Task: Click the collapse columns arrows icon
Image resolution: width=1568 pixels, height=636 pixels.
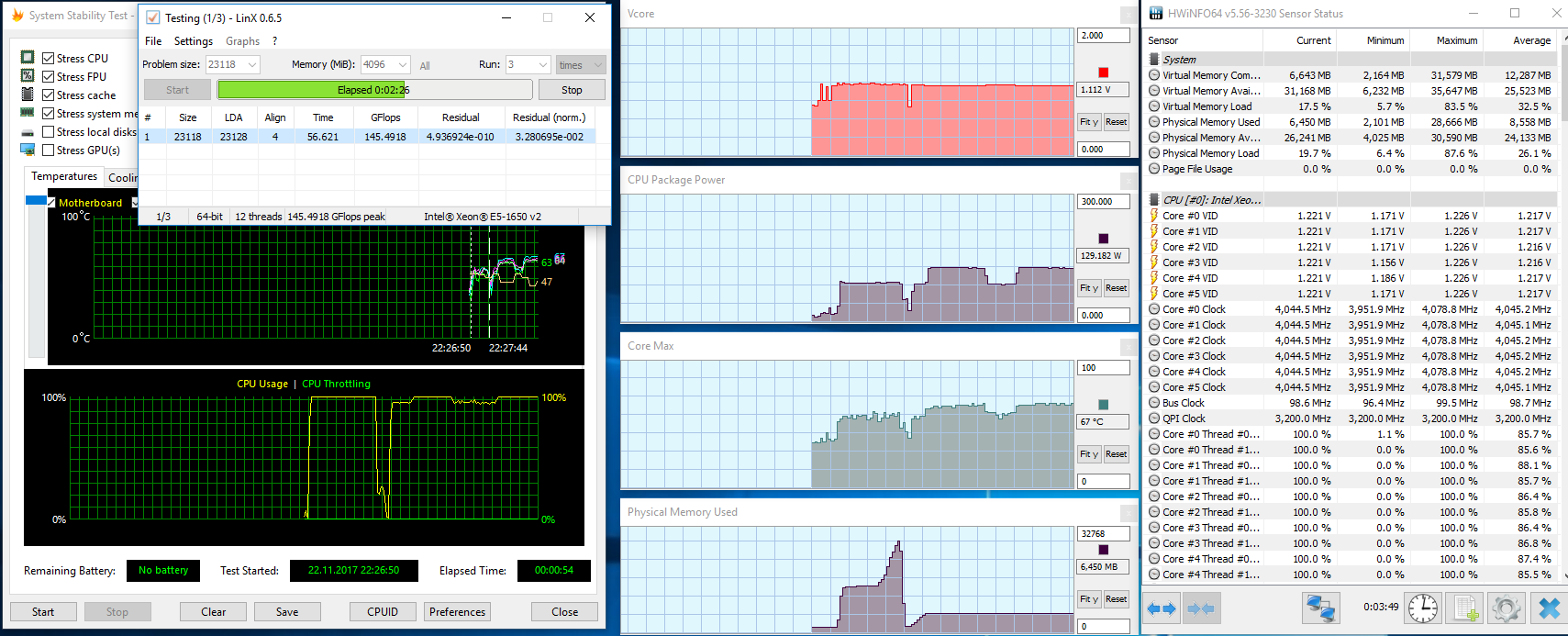Action: point(1201,608)
